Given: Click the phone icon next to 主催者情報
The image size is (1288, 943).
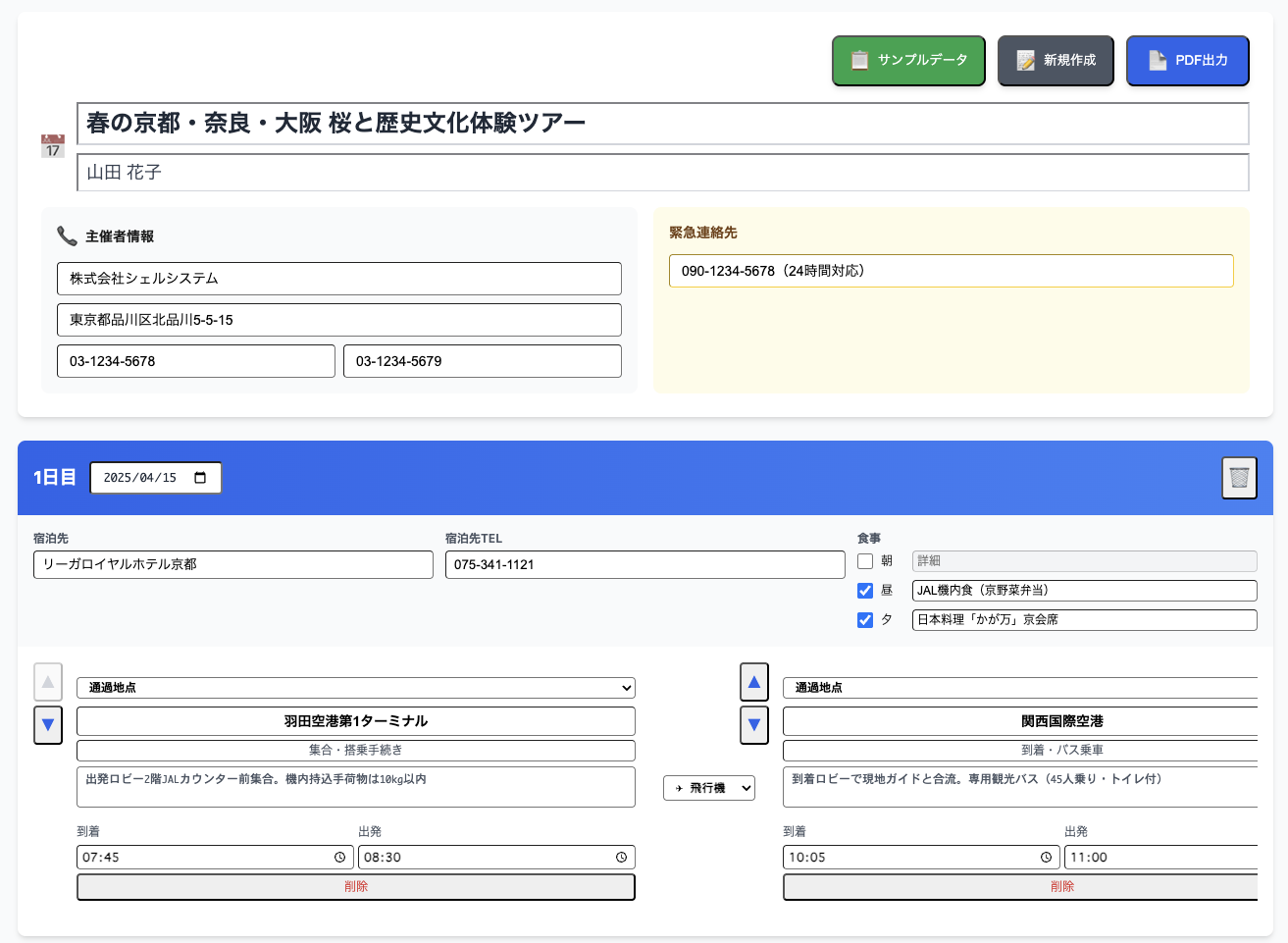Looking at the screenshot, I should [66, 236].
